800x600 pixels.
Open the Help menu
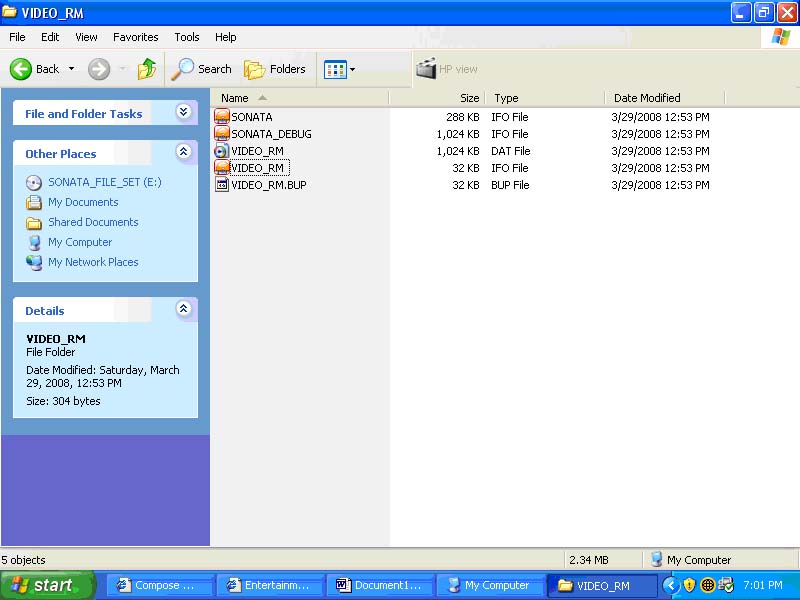[x=226, y=37]
